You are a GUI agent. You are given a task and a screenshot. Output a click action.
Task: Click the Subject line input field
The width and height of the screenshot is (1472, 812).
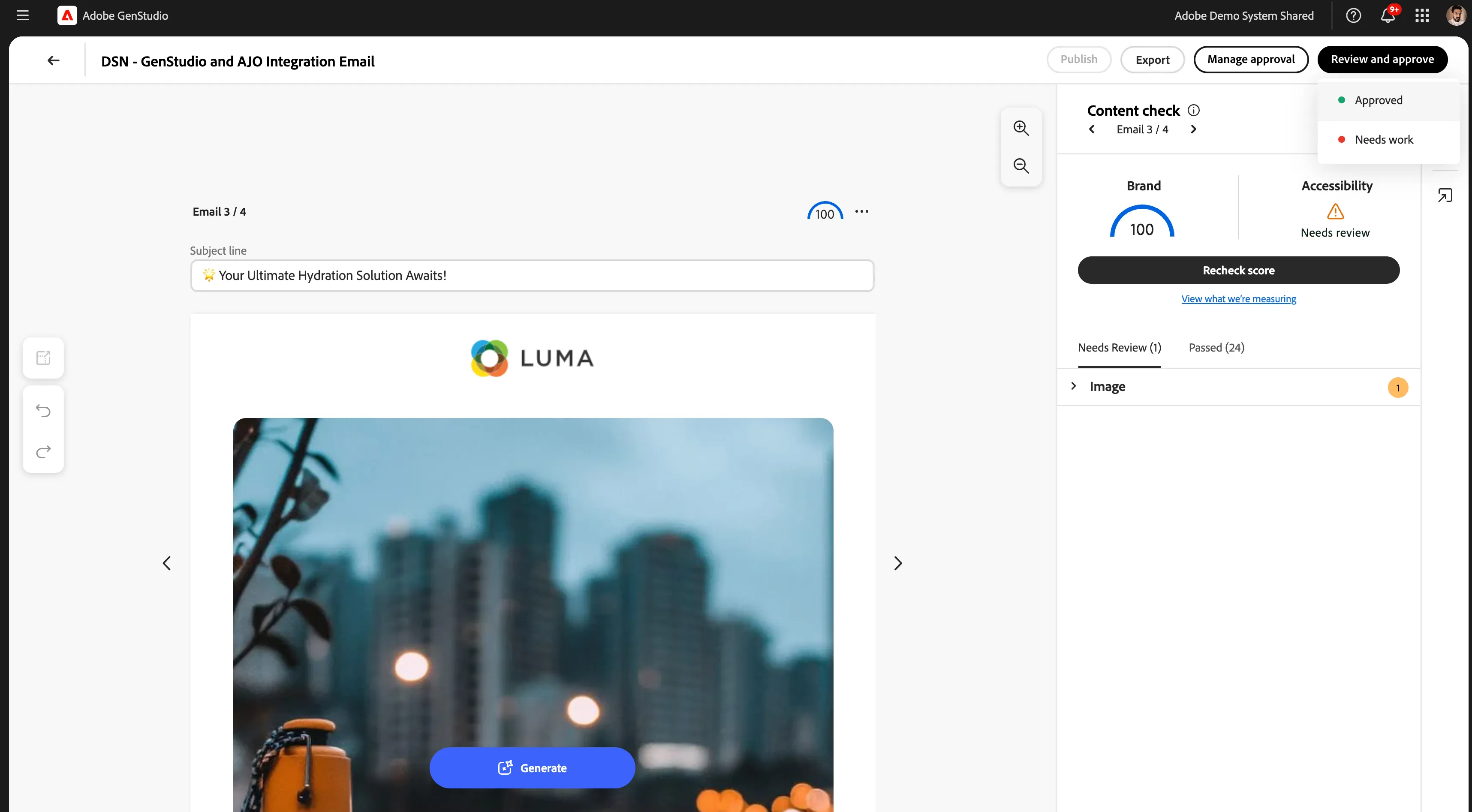(x=532, y=275)
